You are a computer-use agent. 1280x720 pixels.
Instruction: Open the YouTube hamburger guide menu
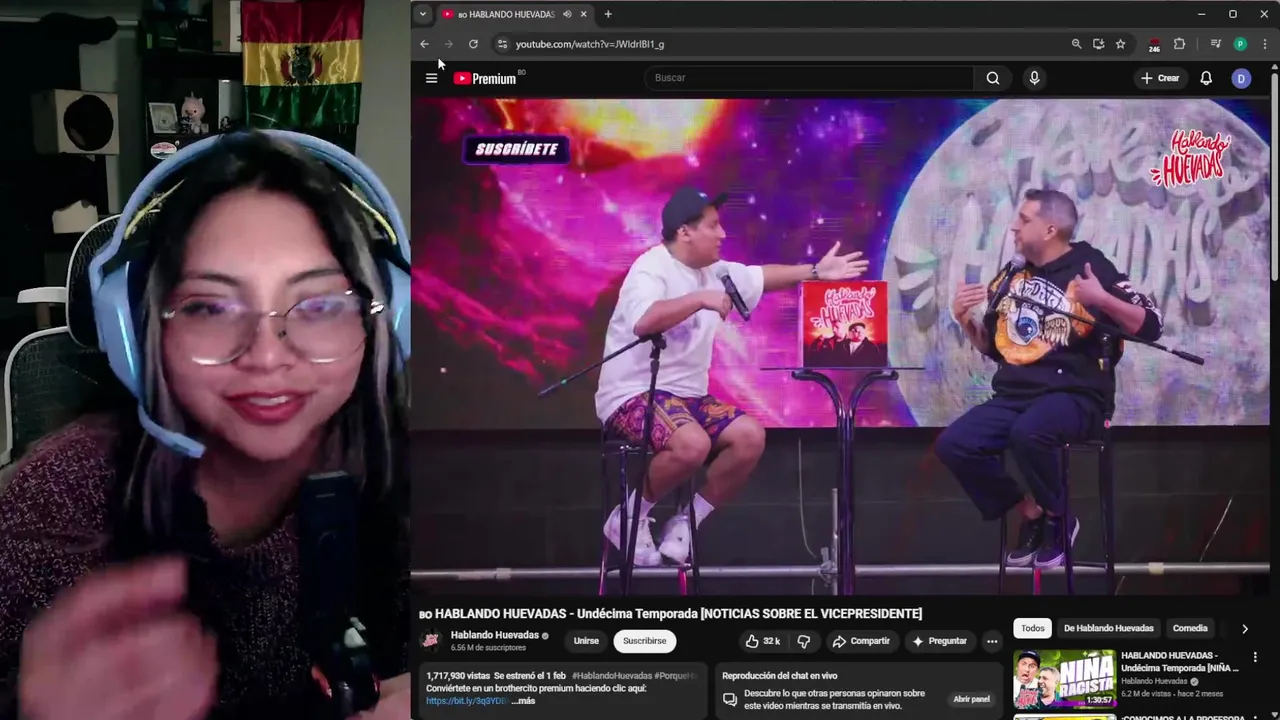pos(431,78)
